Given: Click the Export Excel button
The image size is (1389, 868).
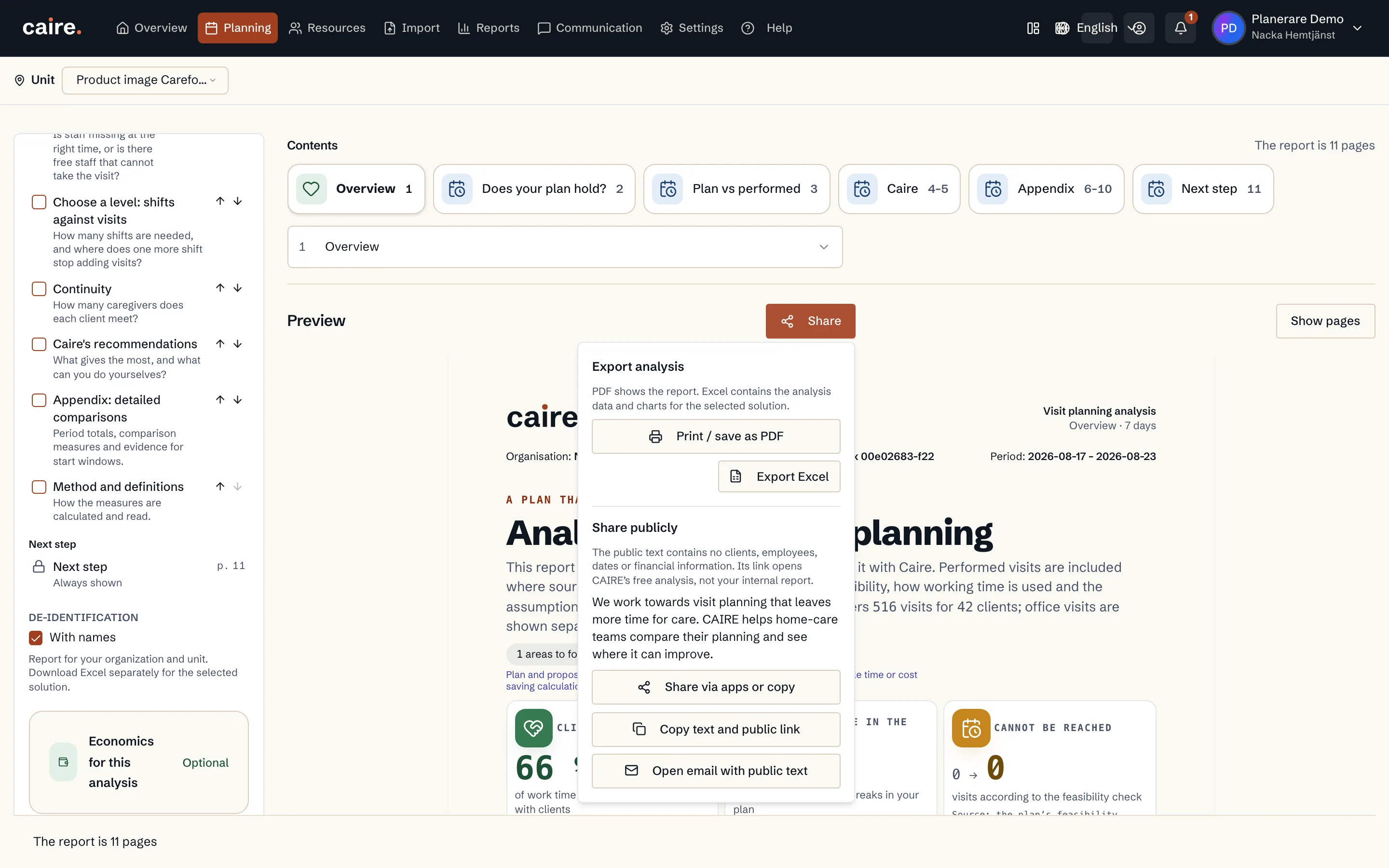Looking at the screenshot, I should click(779, 476).
